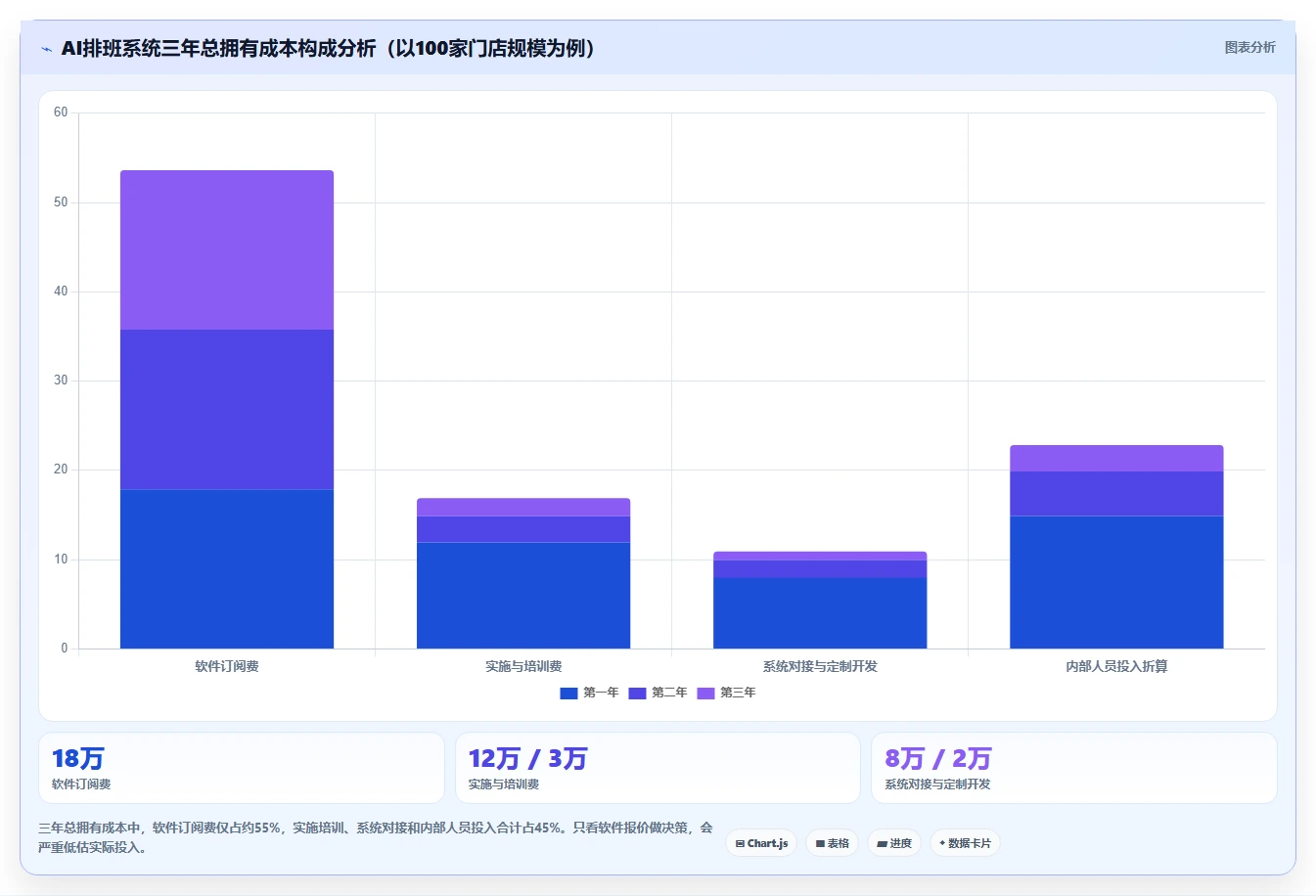Image resolution: width=1316 pixels, height=896 pixels.
Task: Open the 18万 软件订阅费 data card
Action: [242, 768]
